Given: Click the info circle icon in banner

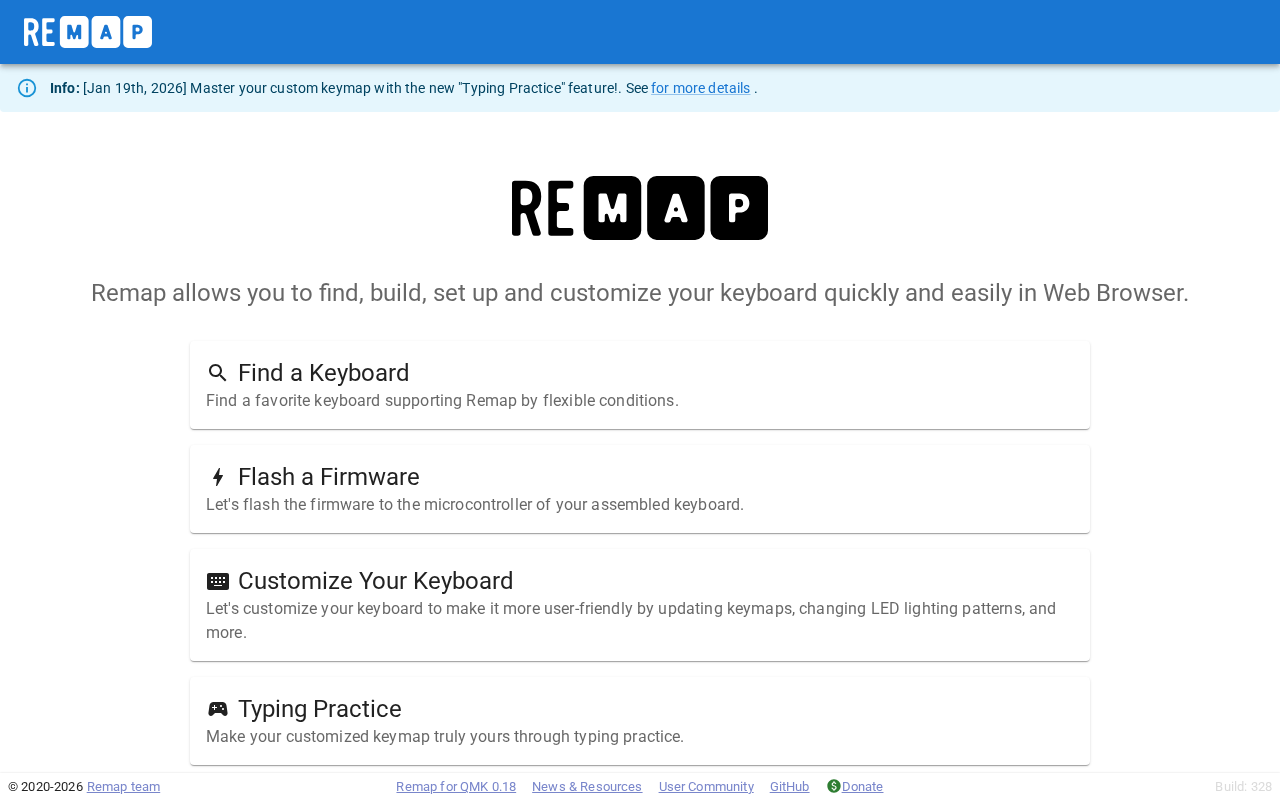Looking at the screenshot, I should pos(27,88).
